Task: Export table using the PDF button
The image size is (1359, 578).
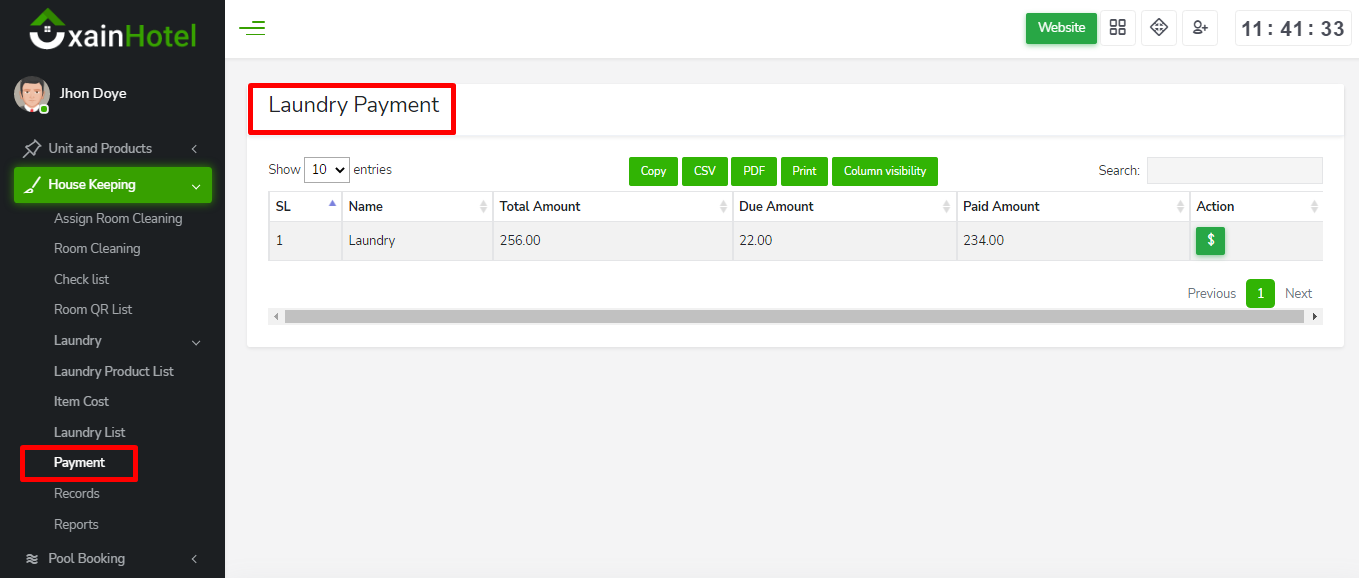Action: point(754,171)
